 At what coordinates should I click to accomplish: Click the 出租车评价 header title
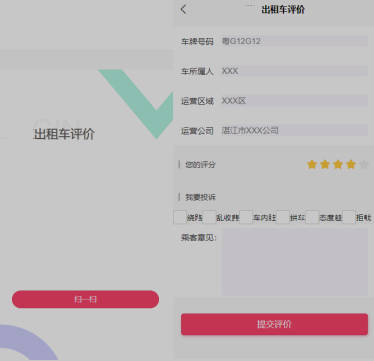[283, 9]
